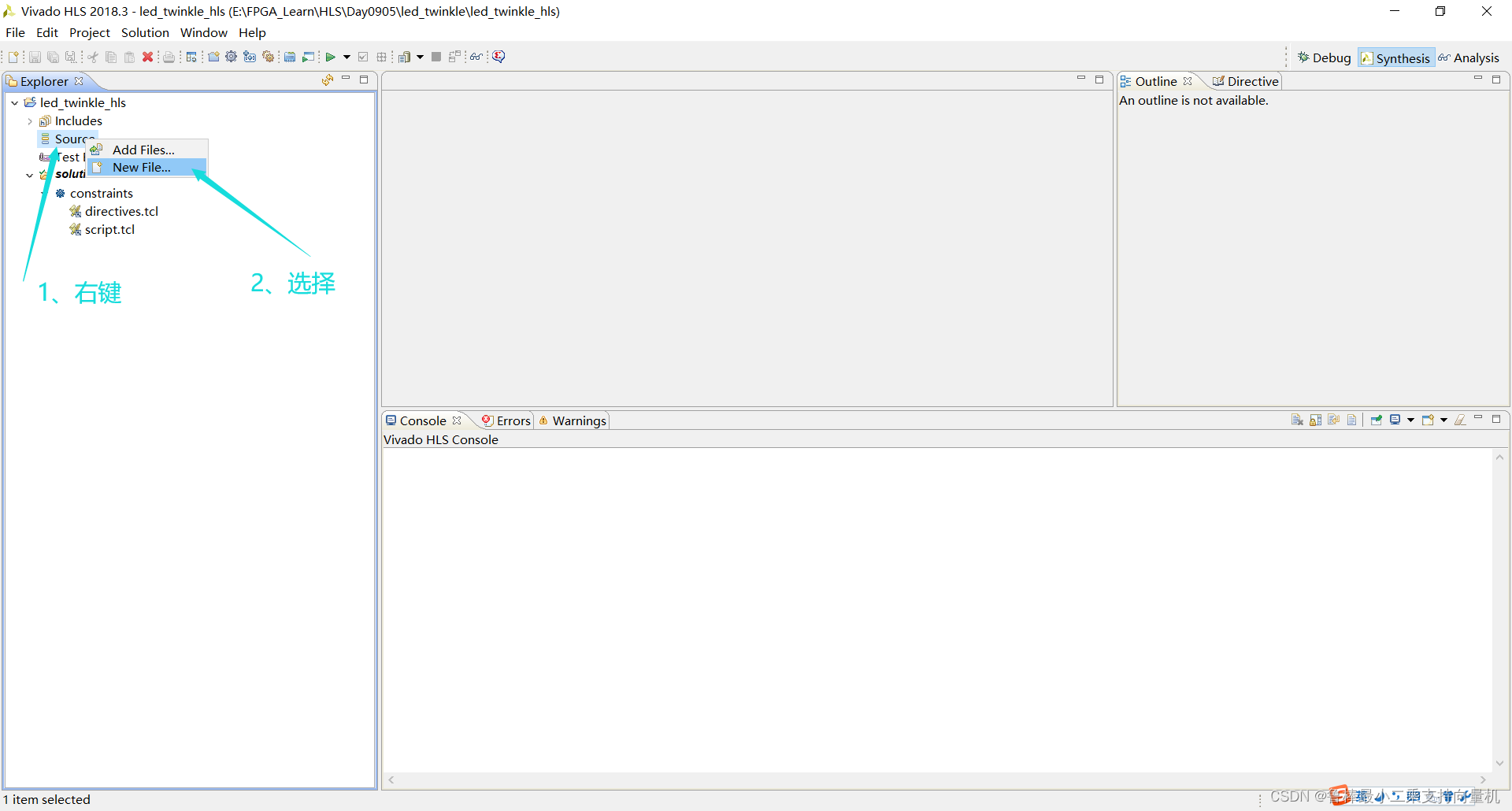Click Clear Console document-X icon
The image size is (1512, 811).
click(1297, 420)
